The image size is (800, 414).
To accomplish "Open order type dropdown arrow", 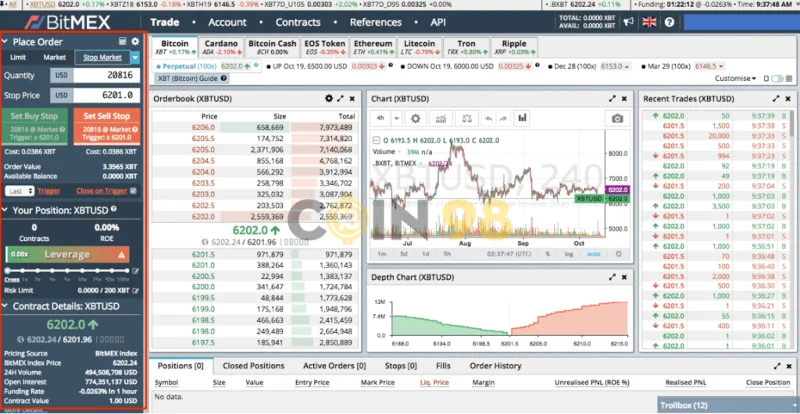I will 135,58.
